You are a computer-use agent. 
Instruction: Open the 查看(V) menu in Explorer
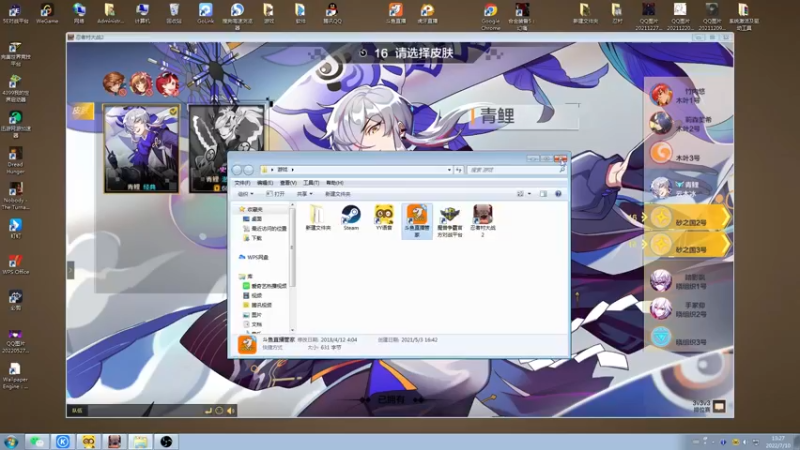(288, 183)
